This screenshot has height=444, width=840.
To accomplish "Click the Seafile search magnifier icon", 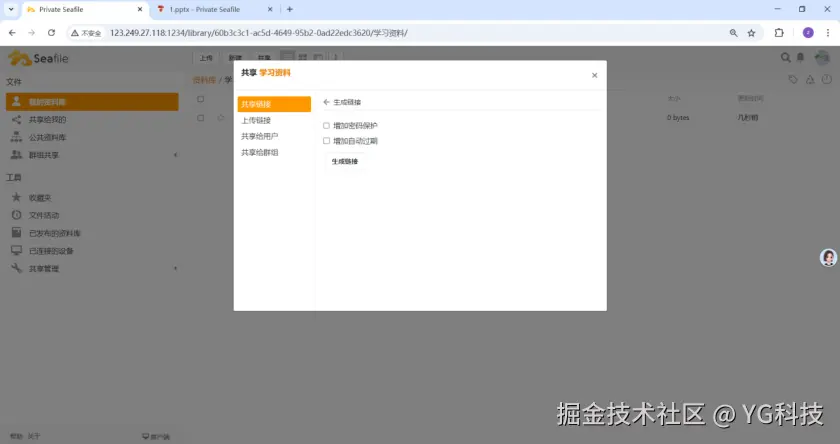I will (785, 57).
